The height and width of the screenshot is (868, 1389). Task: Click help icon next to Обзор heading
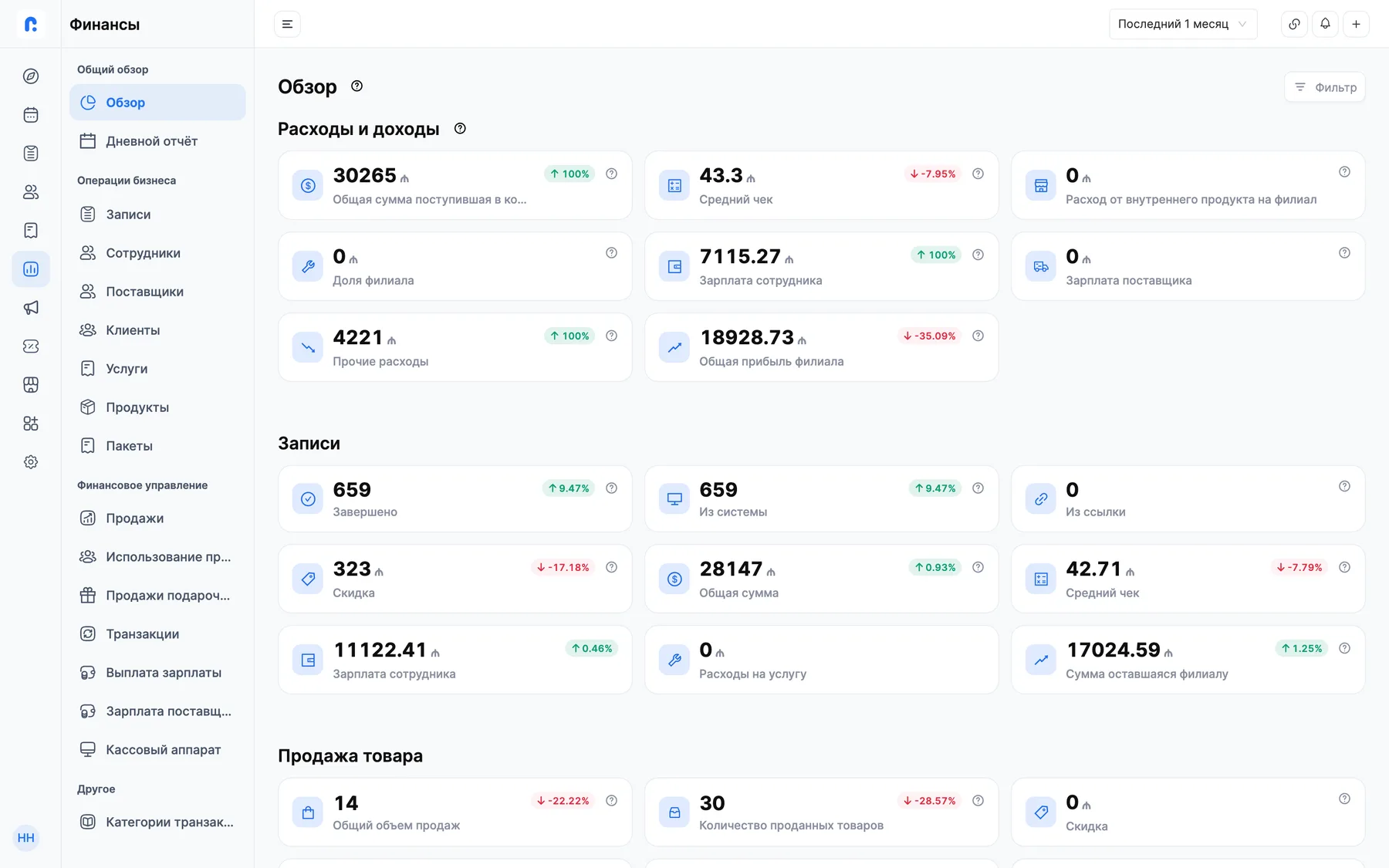(x=357, y=86)
